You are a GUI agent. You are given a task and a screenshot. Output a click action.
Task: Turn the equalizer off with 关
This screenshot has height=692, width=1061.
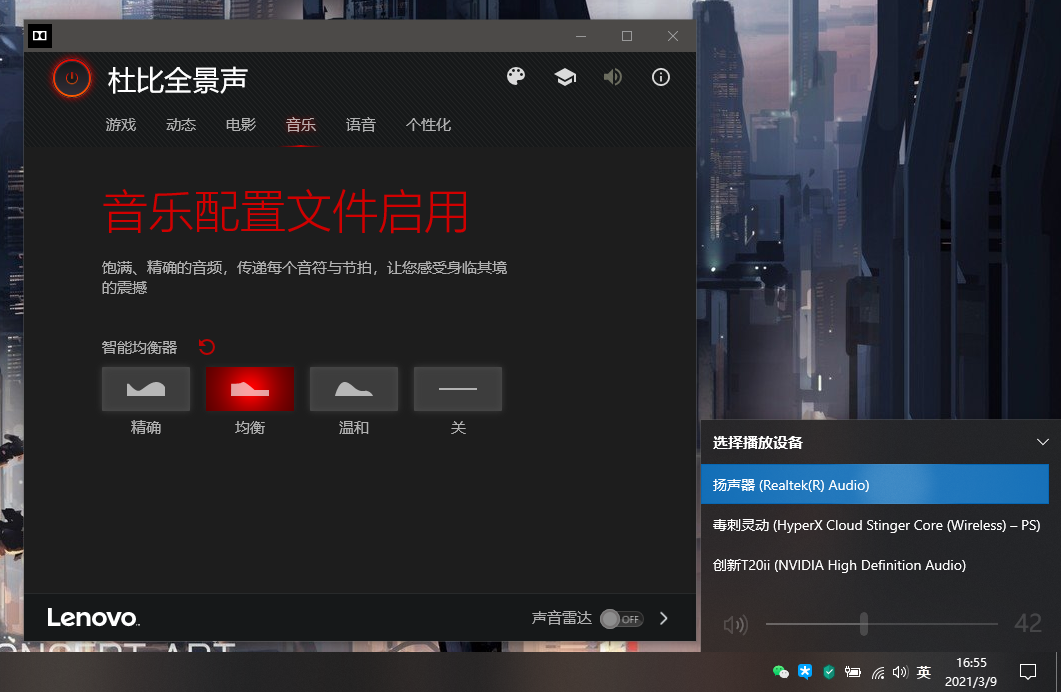458,389
